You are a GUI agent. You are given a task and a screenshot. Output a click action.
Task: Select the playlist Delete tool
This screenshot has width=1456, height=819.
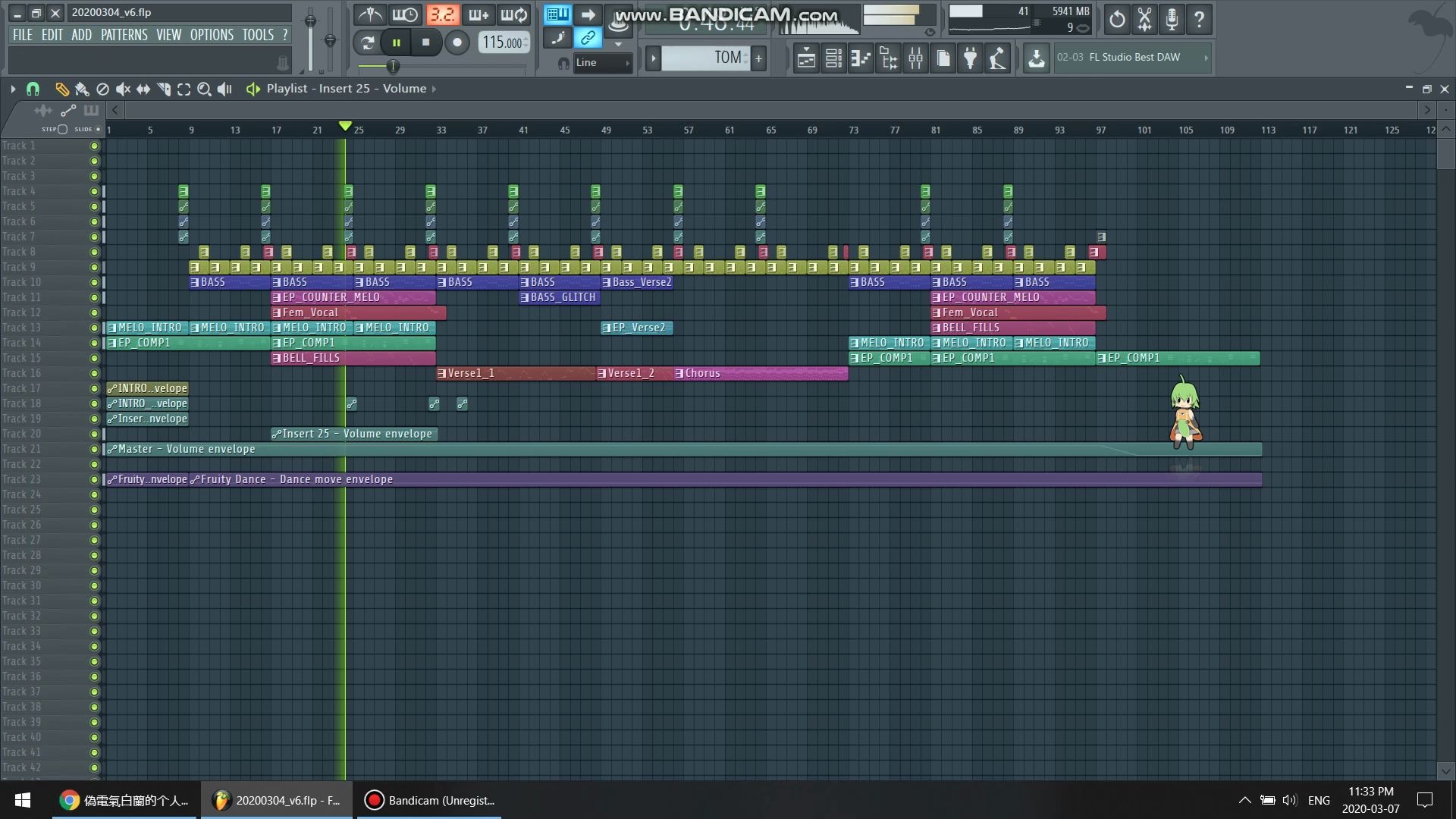[x=102, y=89]
